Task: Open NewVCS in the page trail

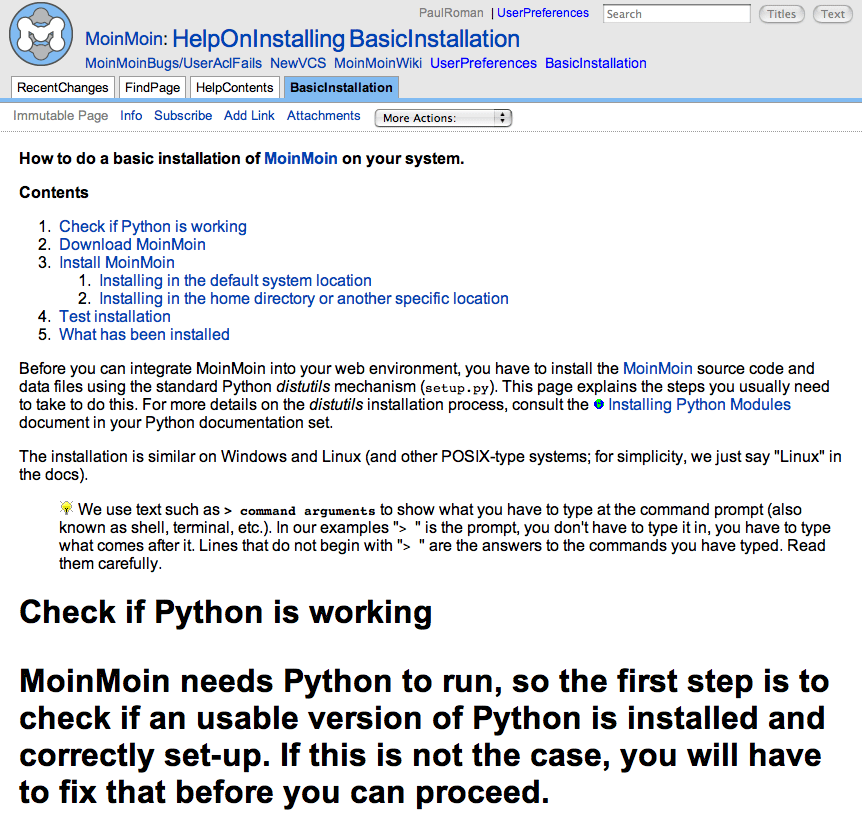Action: 298,63
